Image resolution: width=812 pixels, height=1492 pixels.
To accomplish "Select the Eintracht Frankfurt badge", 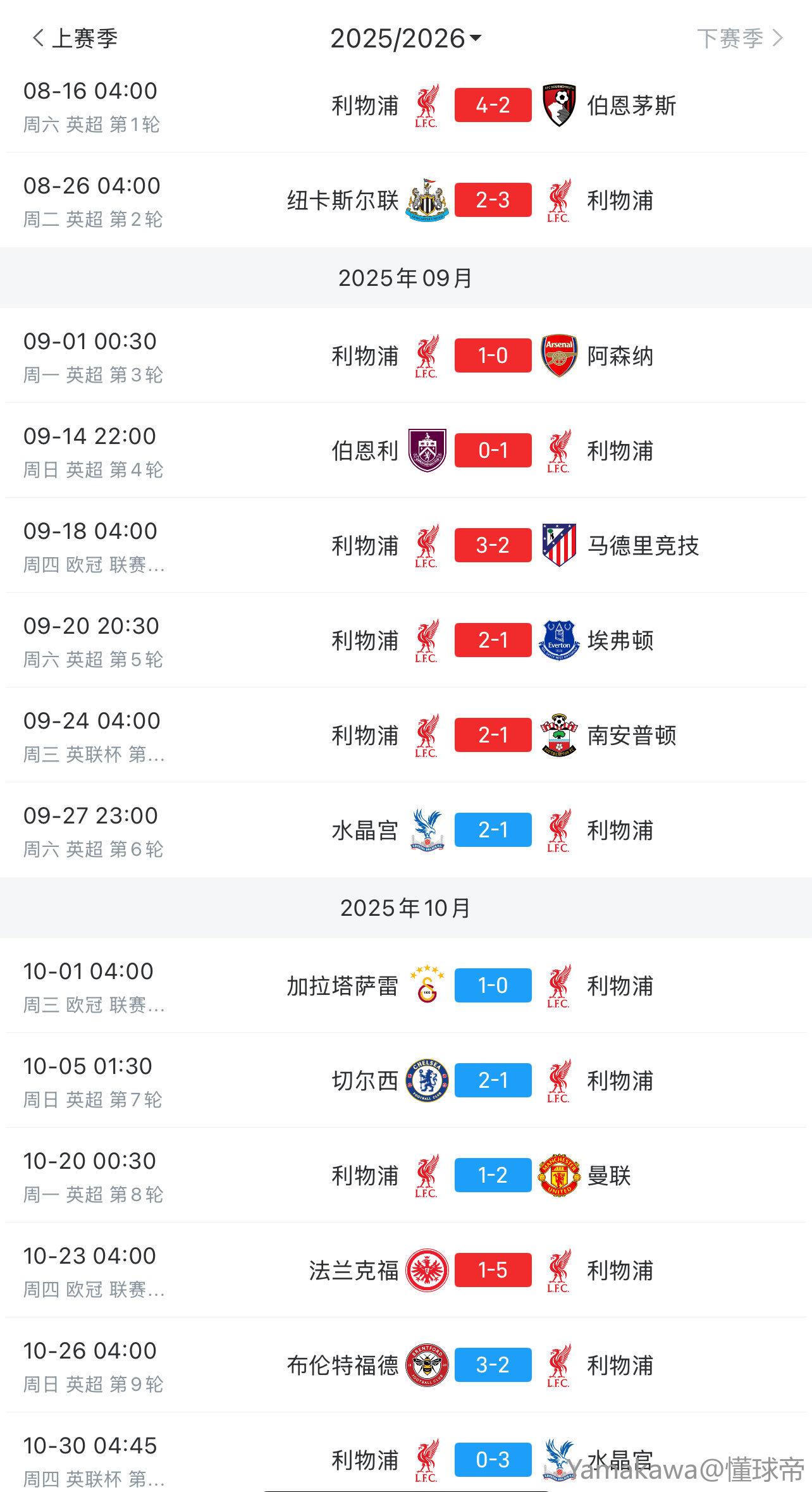I will [428, 1270].
